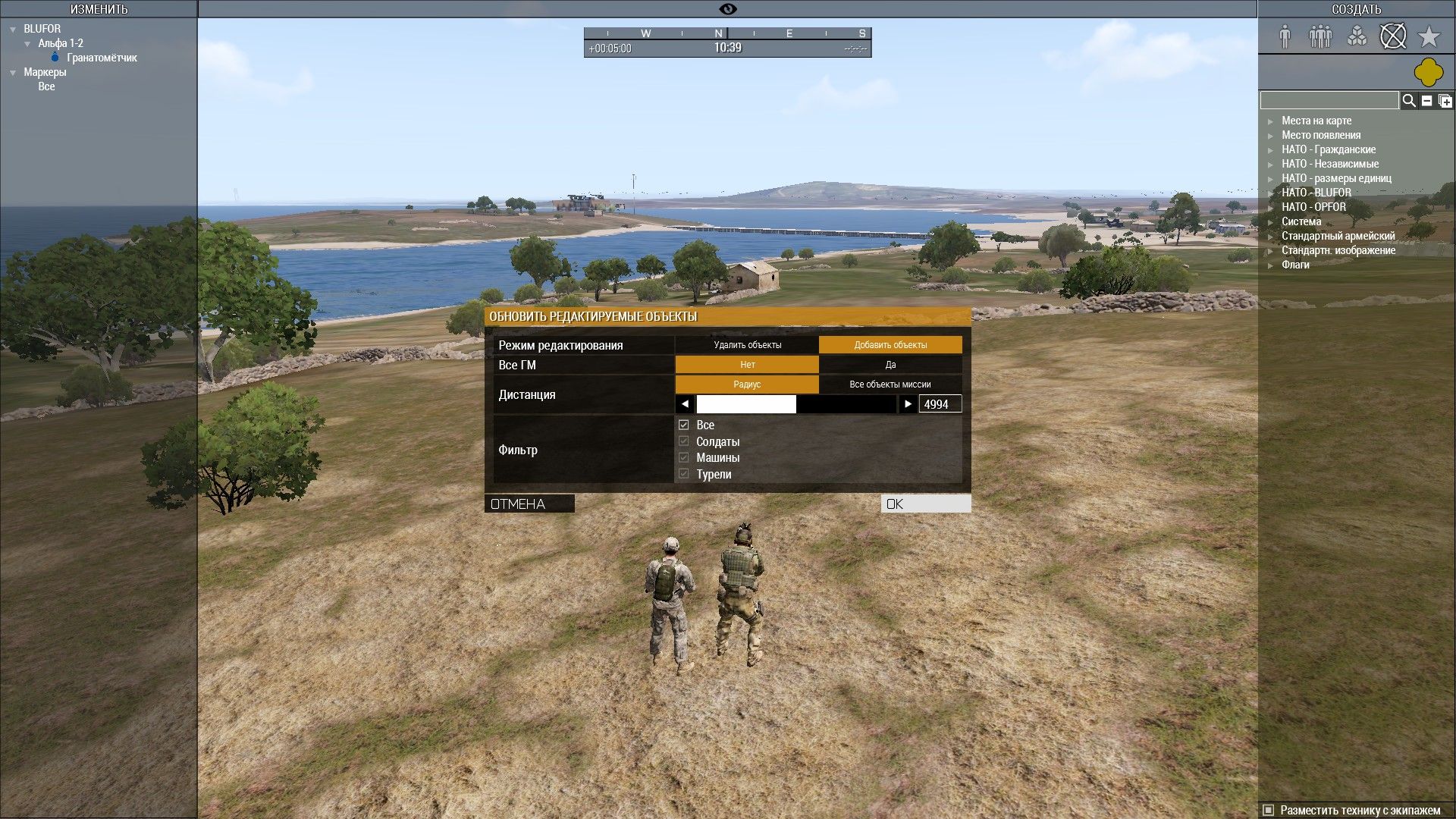This screenshot has width=1456, height=819.
Task: Collapse the BLUFOR tree node
Action: [13, 30]
